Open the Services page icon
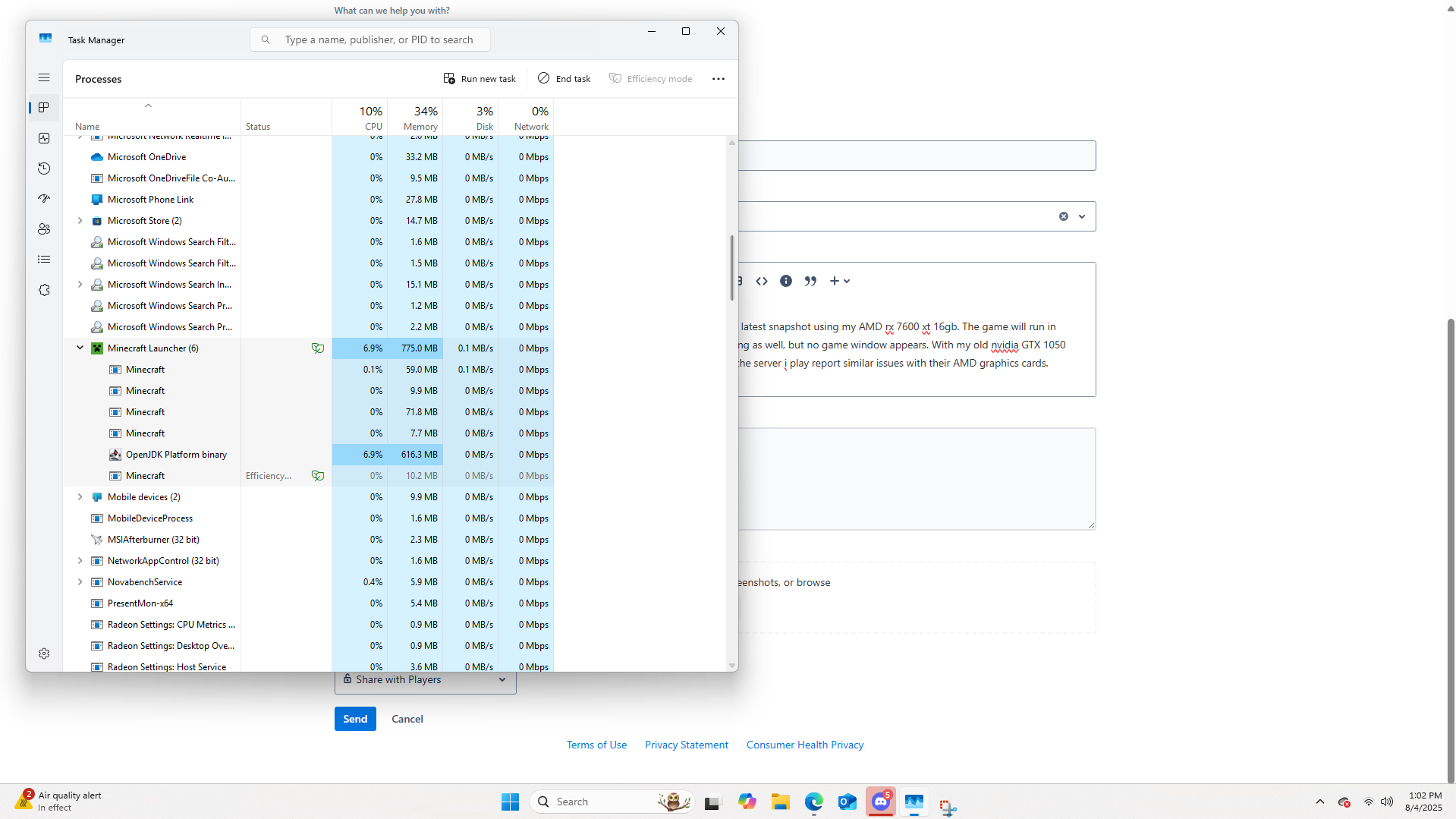The image size is (1456, 819). pyautogui.click(x=44, y=290)
